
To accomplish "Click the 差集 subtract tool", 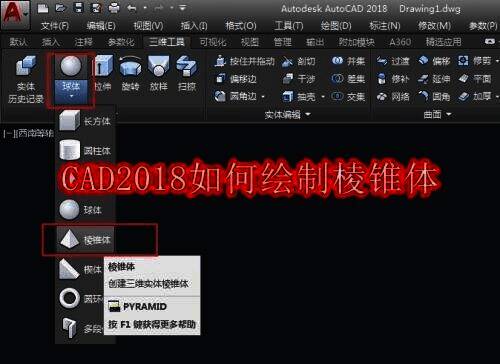I will click(x=348, y=79).
